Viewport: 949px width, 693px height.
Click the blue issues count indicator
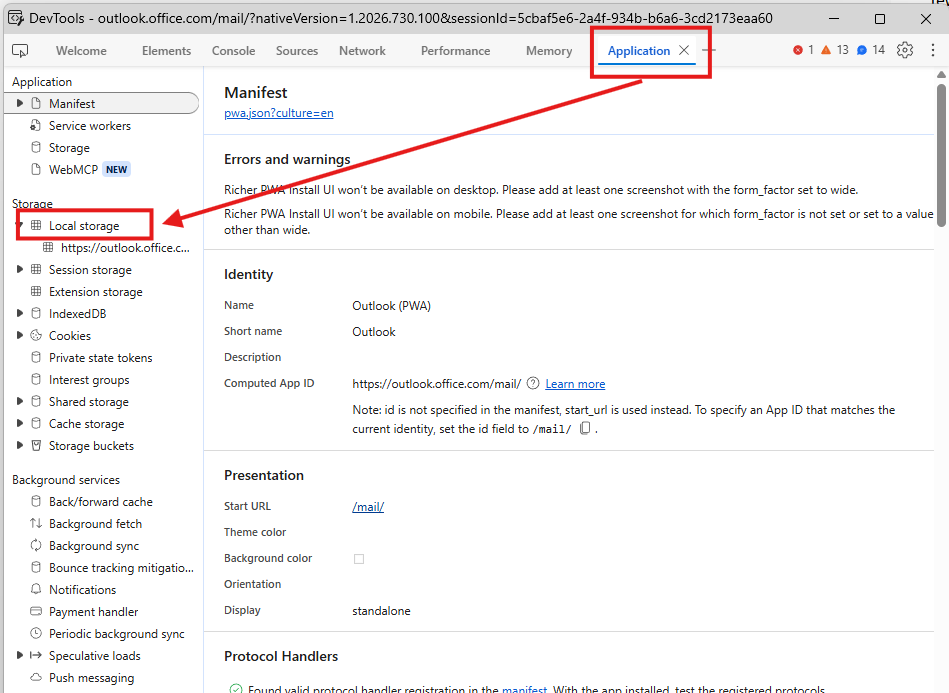(871, 50)
